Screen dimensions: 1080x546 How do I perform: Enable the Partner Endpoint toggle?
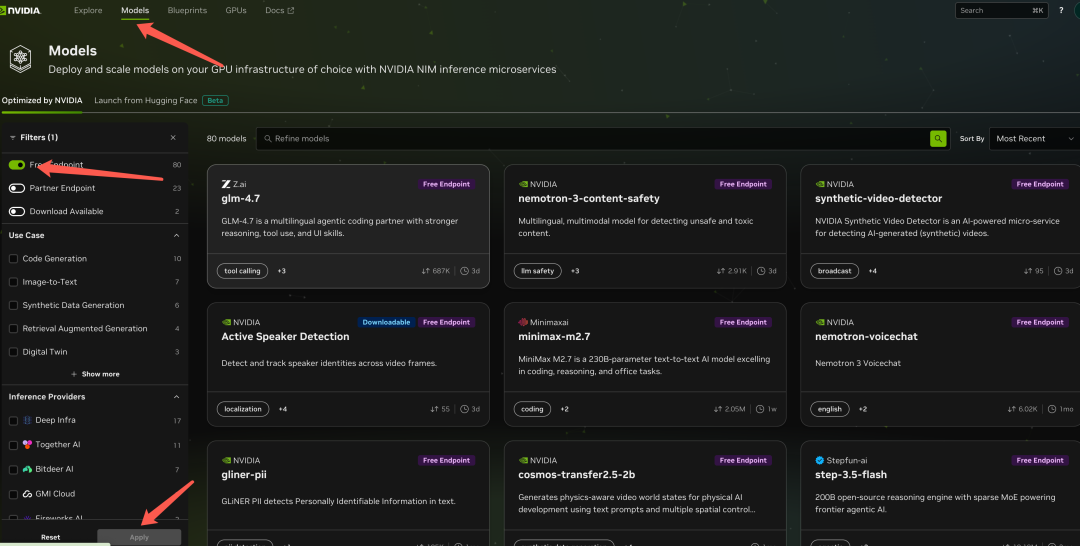17,188
